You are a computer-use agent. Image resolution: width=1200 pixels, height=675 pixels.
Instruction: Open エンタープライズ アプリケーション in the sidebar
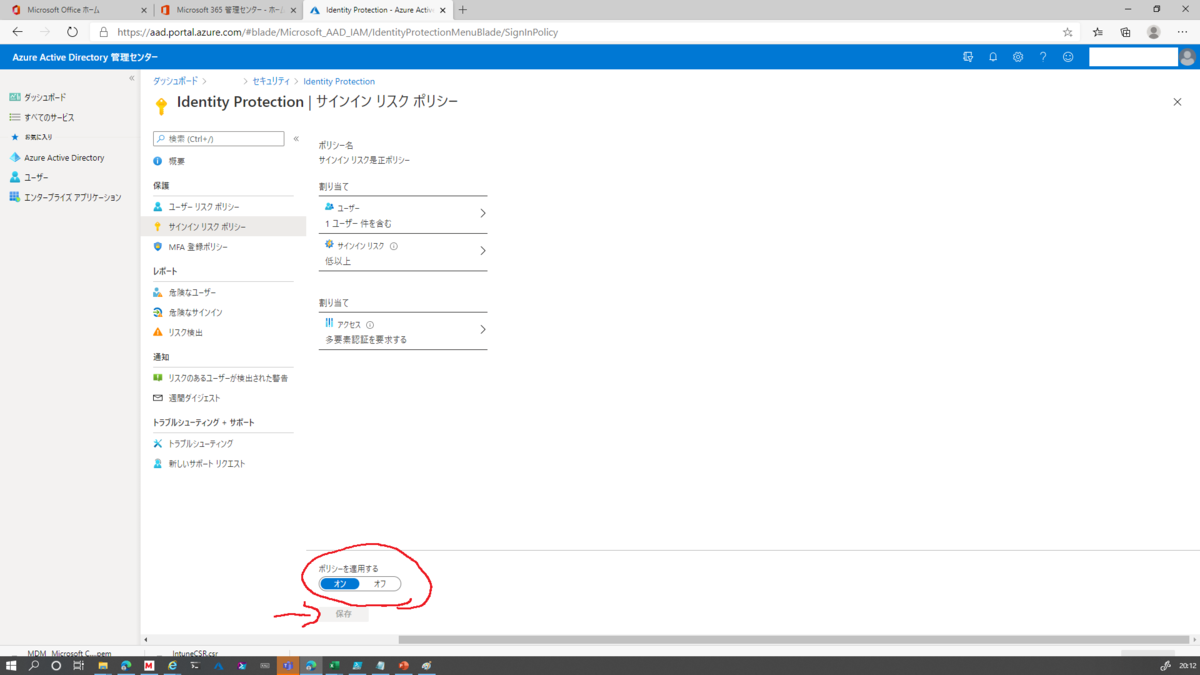73,197
